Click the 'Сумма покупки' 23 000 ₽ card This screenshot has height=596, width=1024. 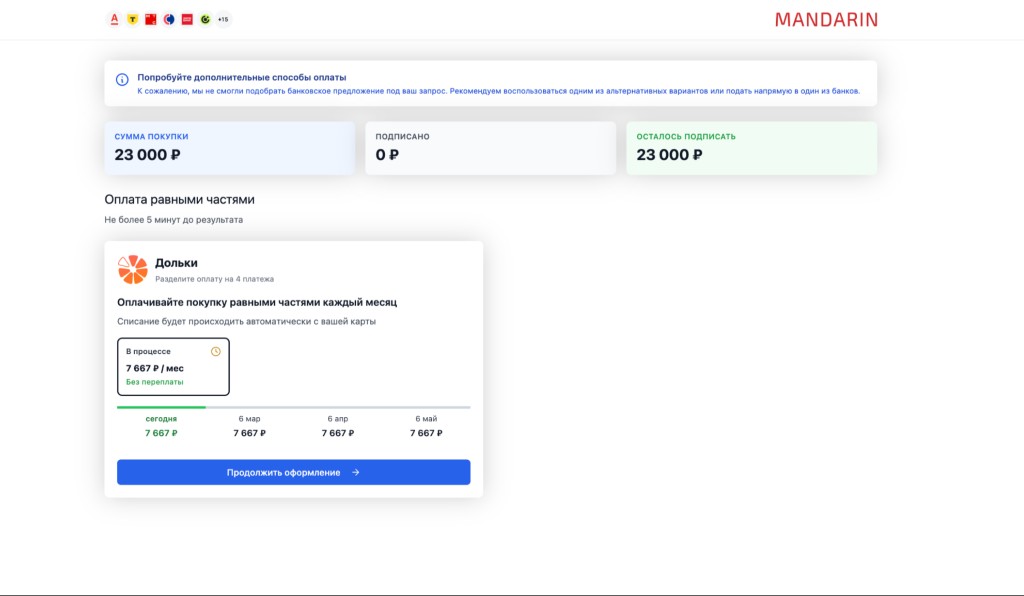[x=229, y=148]
